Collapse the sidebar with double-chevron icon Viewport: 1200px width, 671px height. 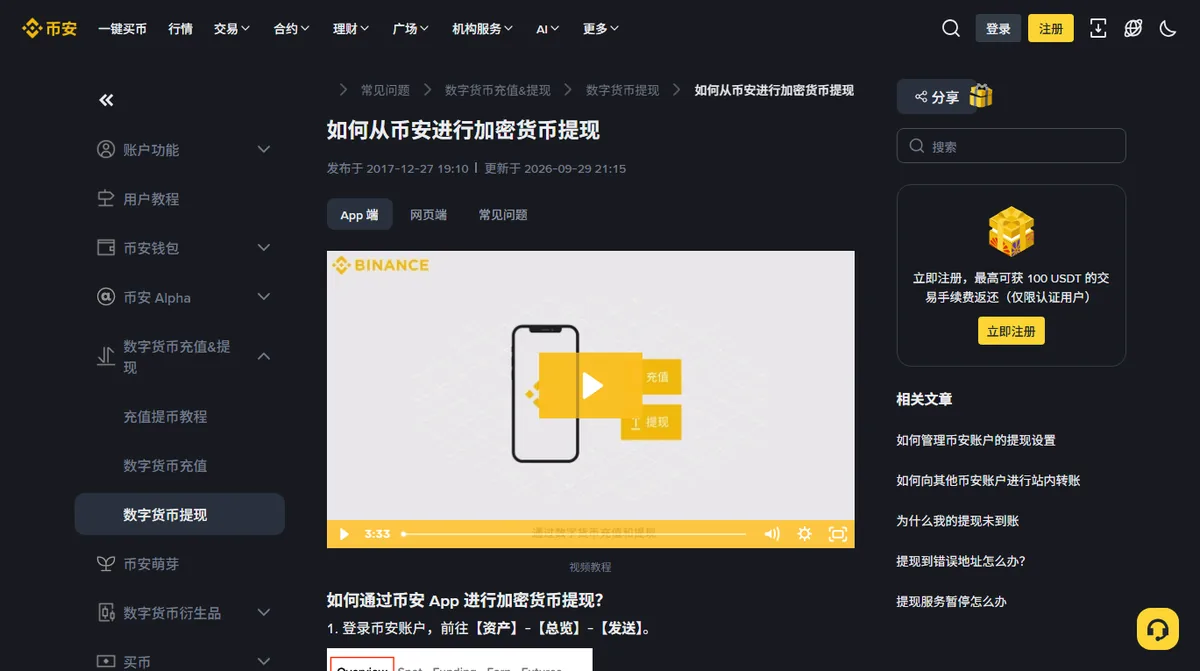(106, 100)
